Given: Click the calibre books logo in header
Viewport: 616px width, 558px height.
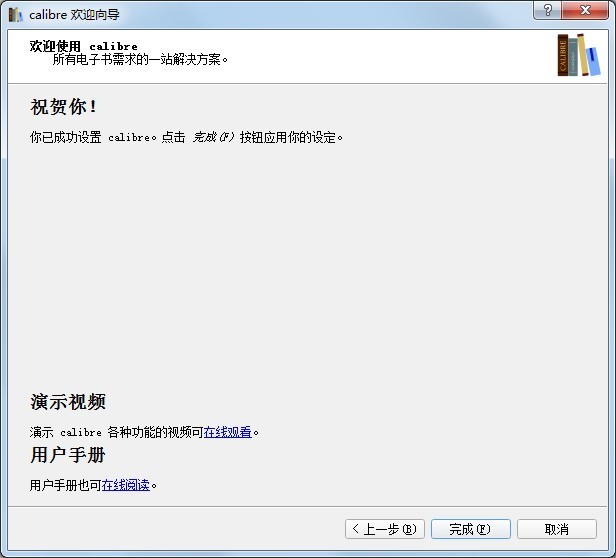Looking at the screenshot, I should tap(578, 55).
